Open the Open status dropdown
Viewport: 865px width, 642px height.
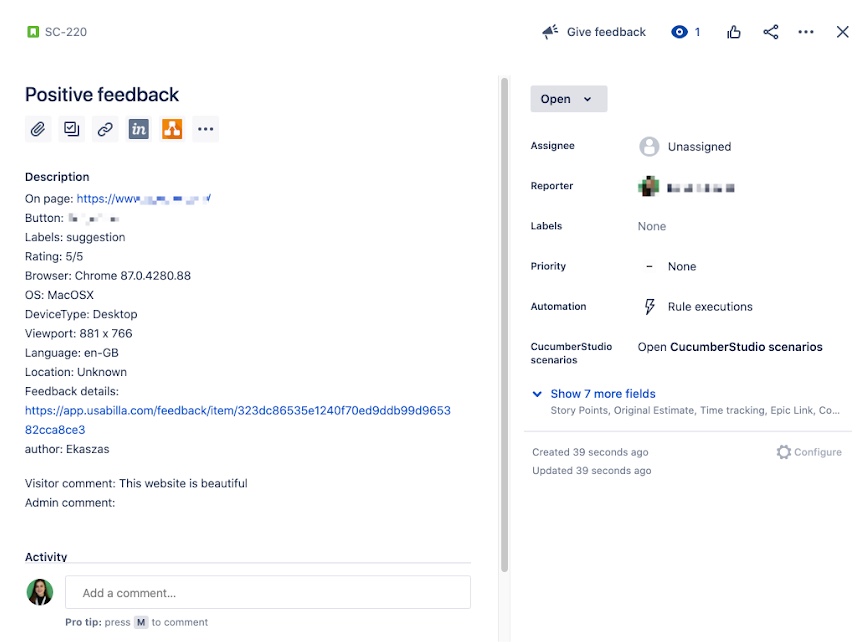coord(568,98)
